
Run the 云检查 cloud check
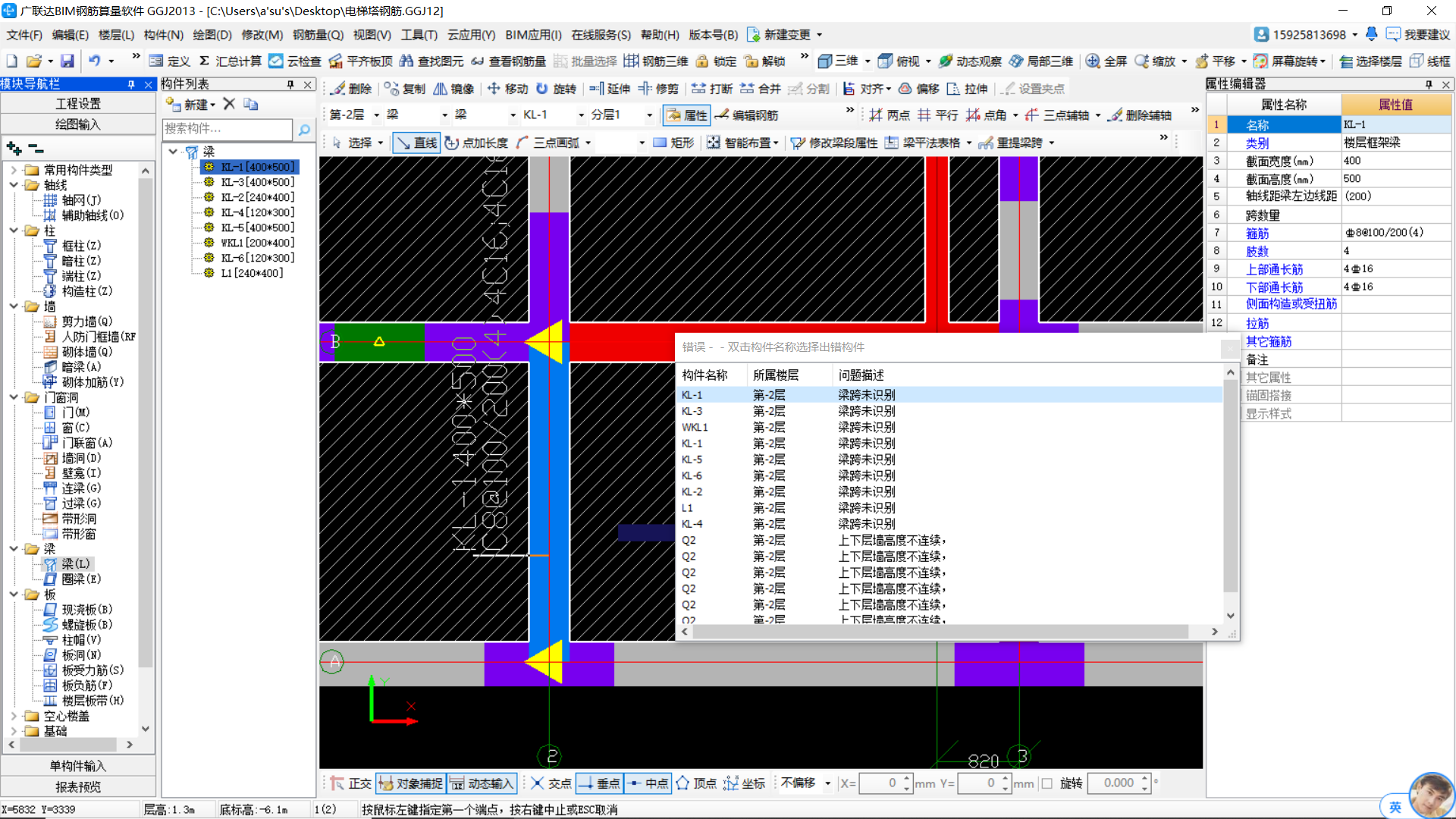pyautogui.click(x=295, y=61)
